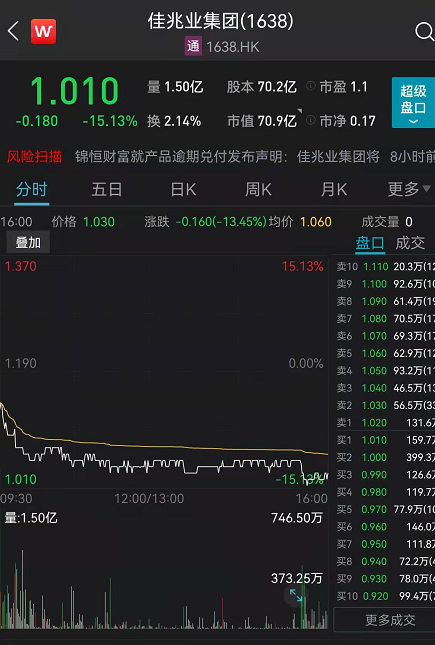Open 更多成交 list

point(390,620)
